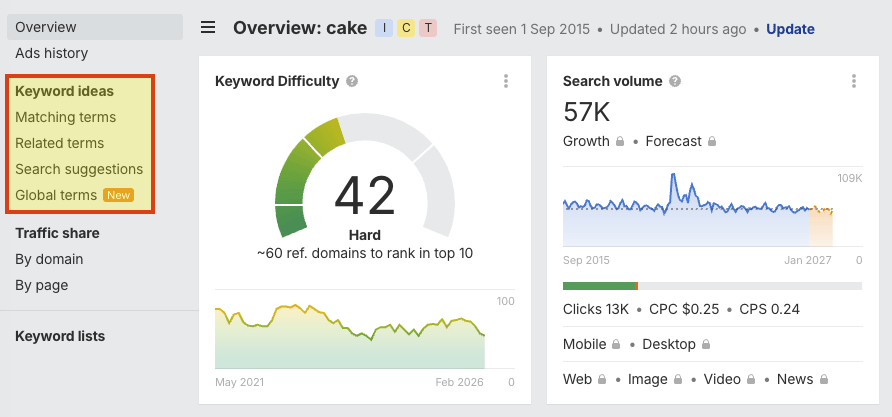Click the hamburger menu icon
Viewport: 892px width, 417px height.
[208, 28]
